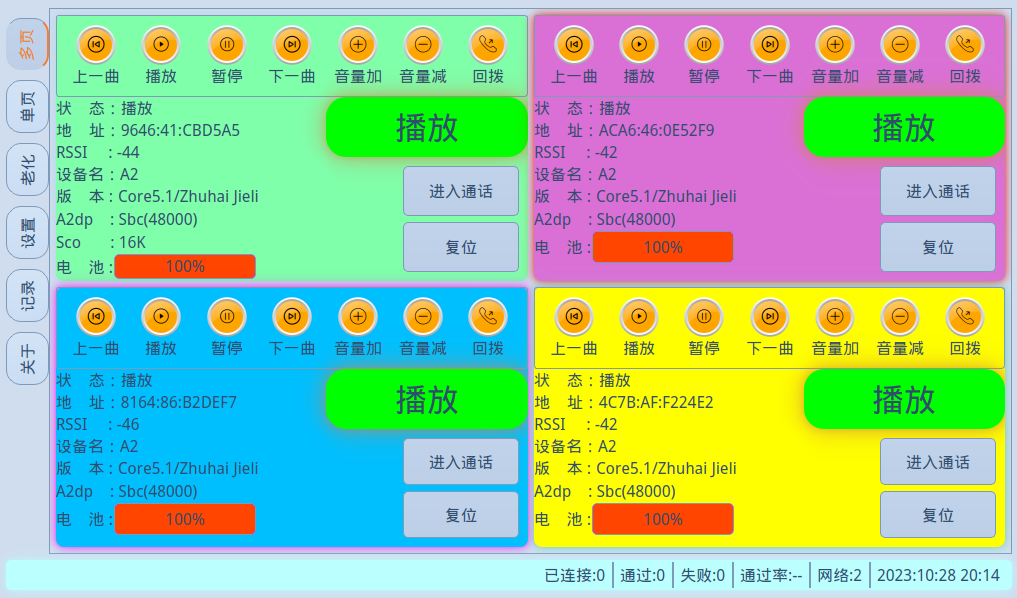This screenshot has width=1017, height=598.
Task: Click 进入通话 button in purple panel
Action: point(938,191)
